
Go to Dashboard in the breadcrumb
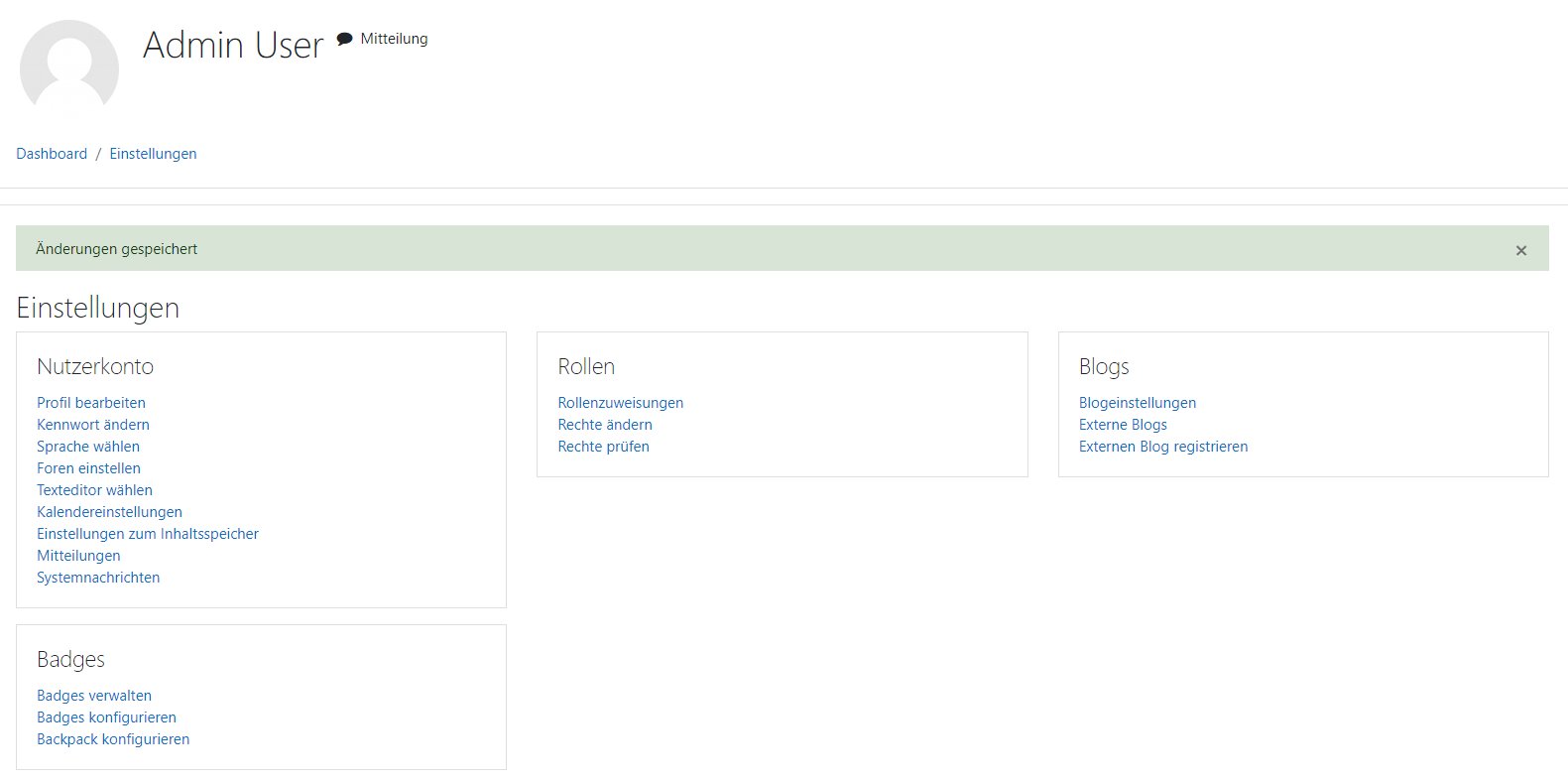(52, 154)
